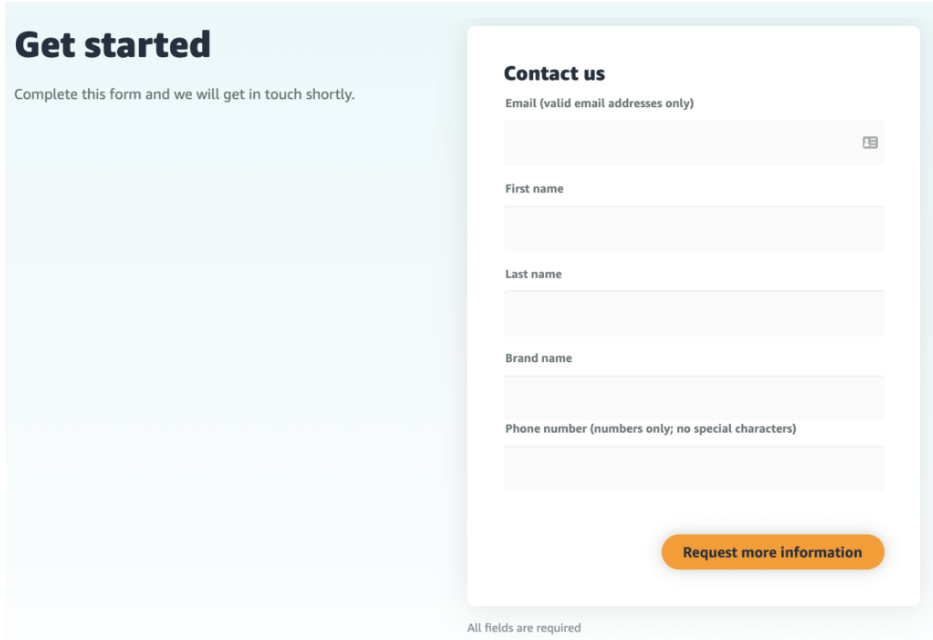This screenshot has height=640, width=933.
Task: Click the 'All fields are required' note
Action: coord(523,628)
